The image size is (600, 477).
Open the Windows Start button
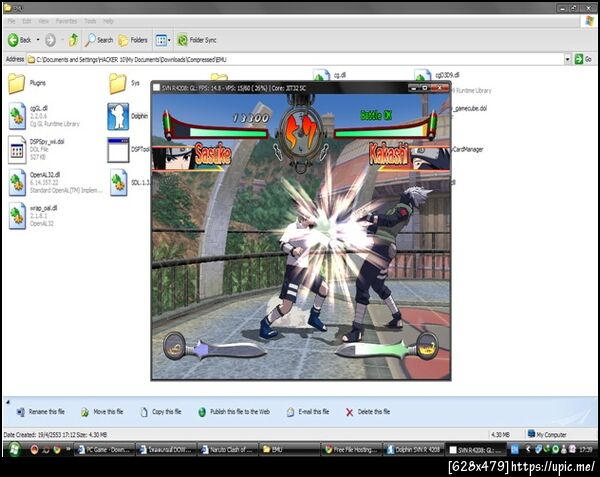click(x=14, y=449)
